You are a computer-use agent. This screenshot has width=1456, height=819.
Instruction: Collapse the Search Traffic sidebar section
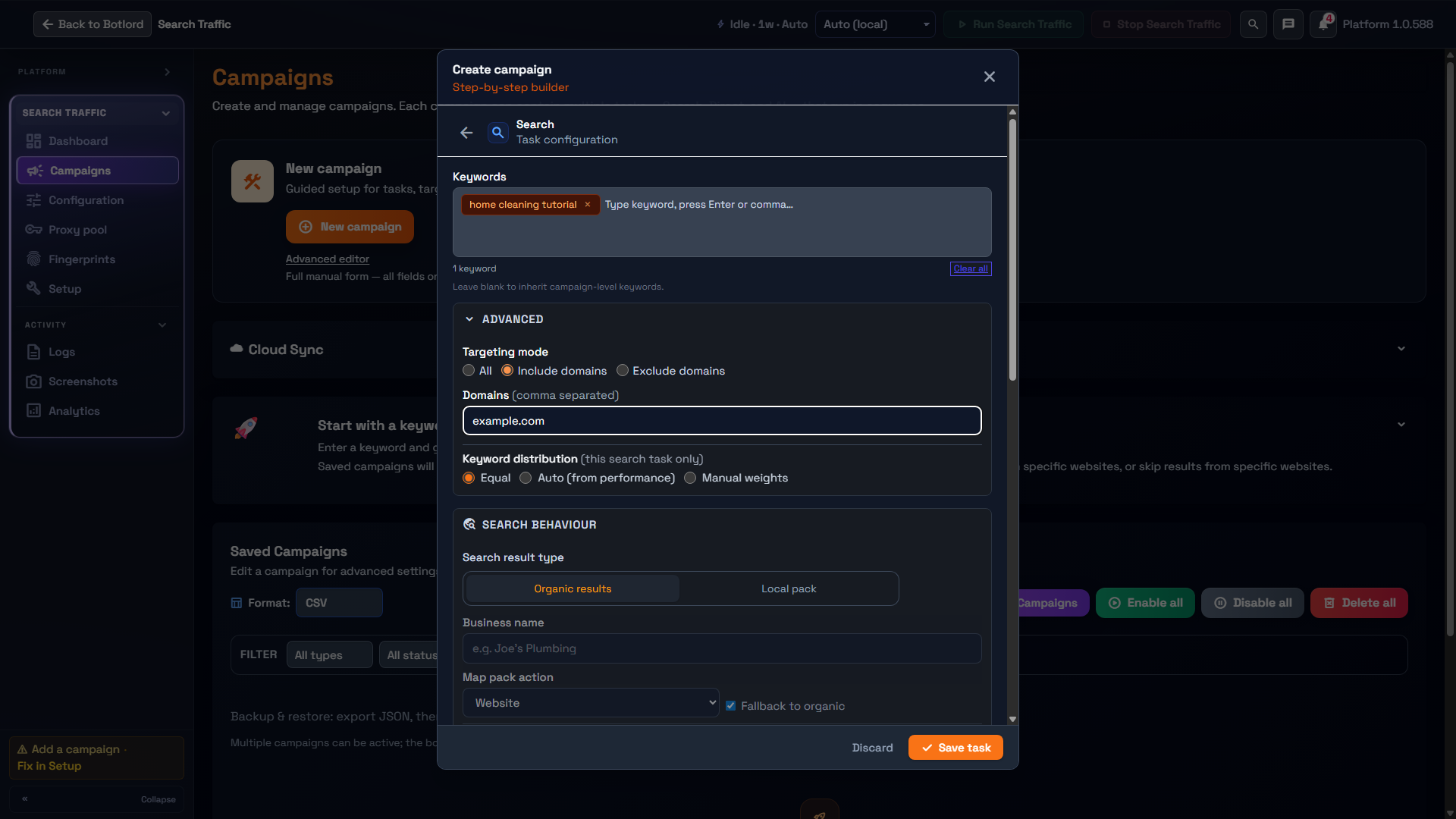click(166, 113)
